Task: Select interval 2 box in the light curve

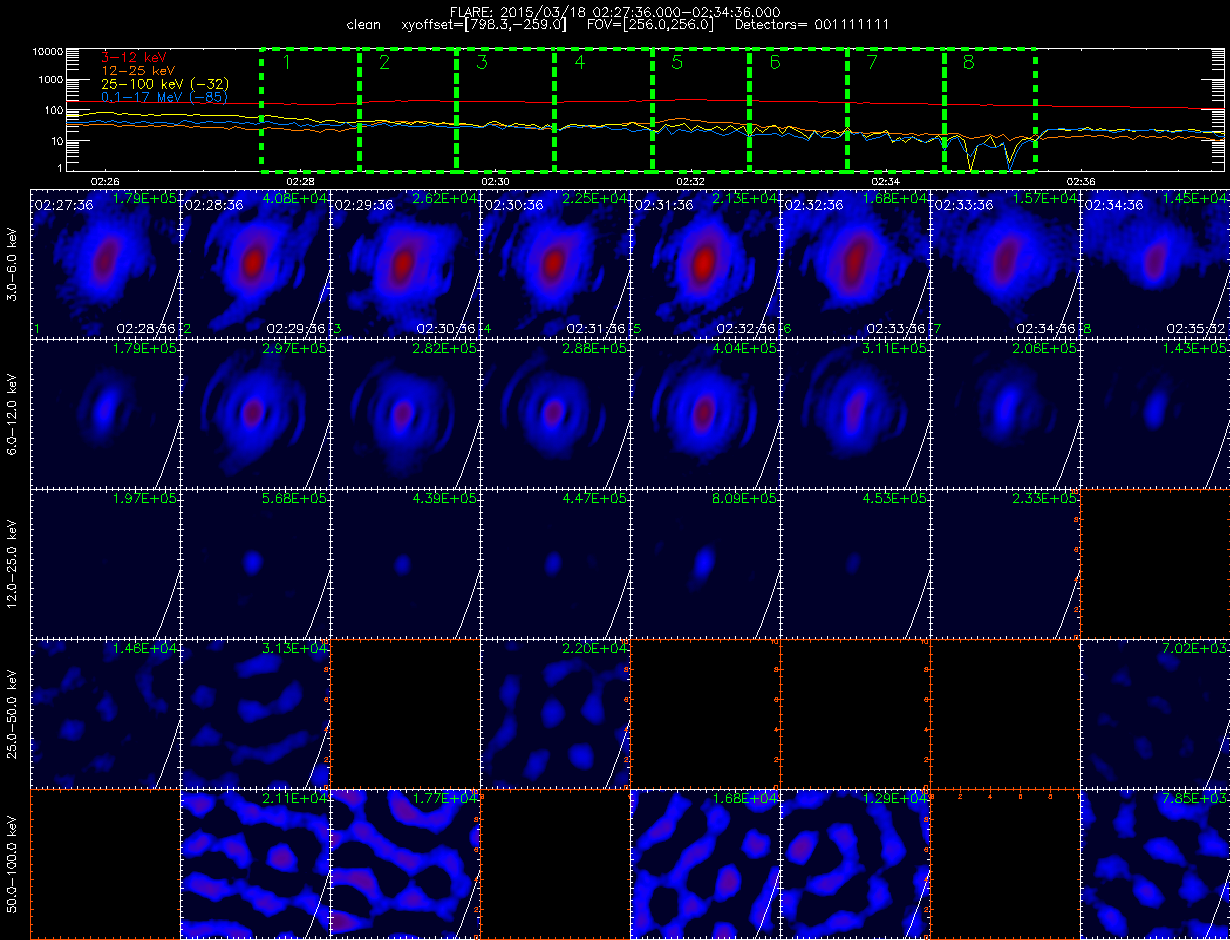Action: click(x=408, y=109)
